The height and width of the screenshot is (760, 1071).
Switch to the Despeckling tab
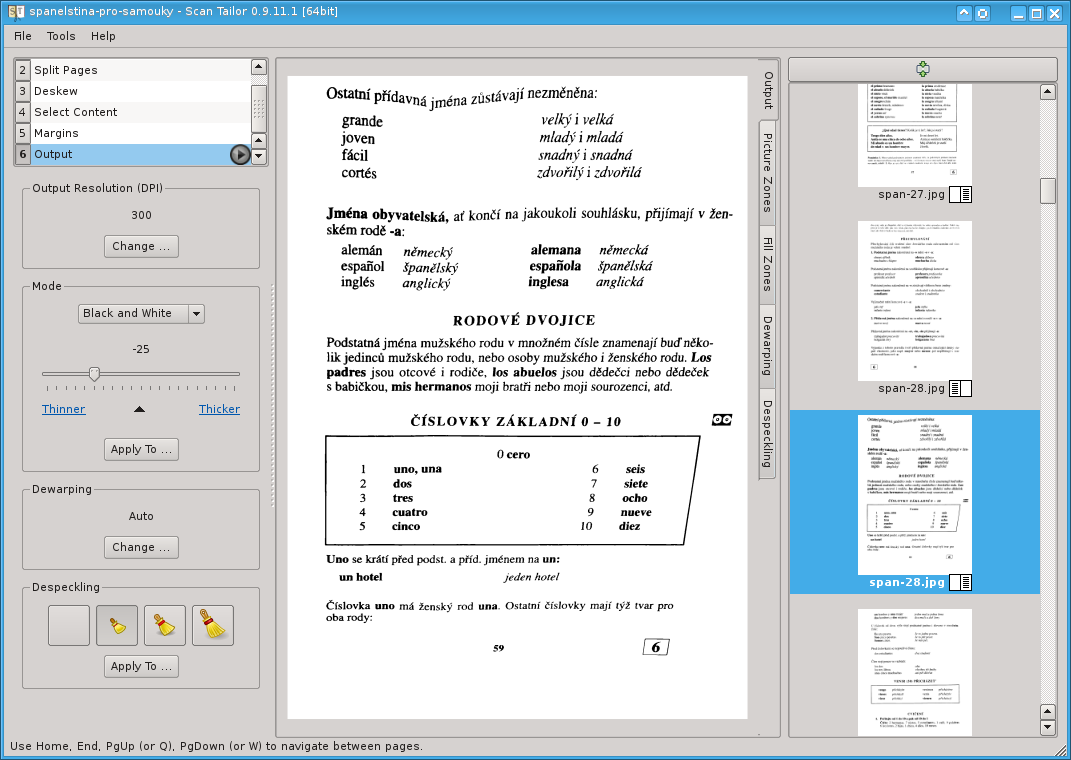coord(768,434)
